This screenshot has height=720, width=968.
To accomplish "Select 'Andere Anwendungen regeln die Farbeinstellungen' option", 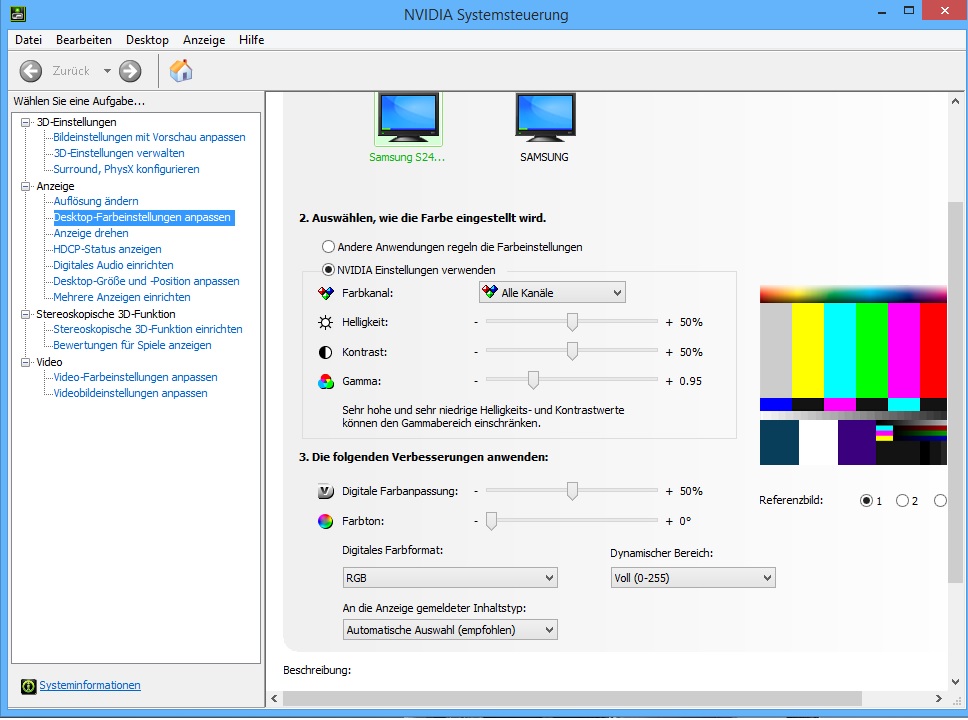I will (x=329, y=246).
